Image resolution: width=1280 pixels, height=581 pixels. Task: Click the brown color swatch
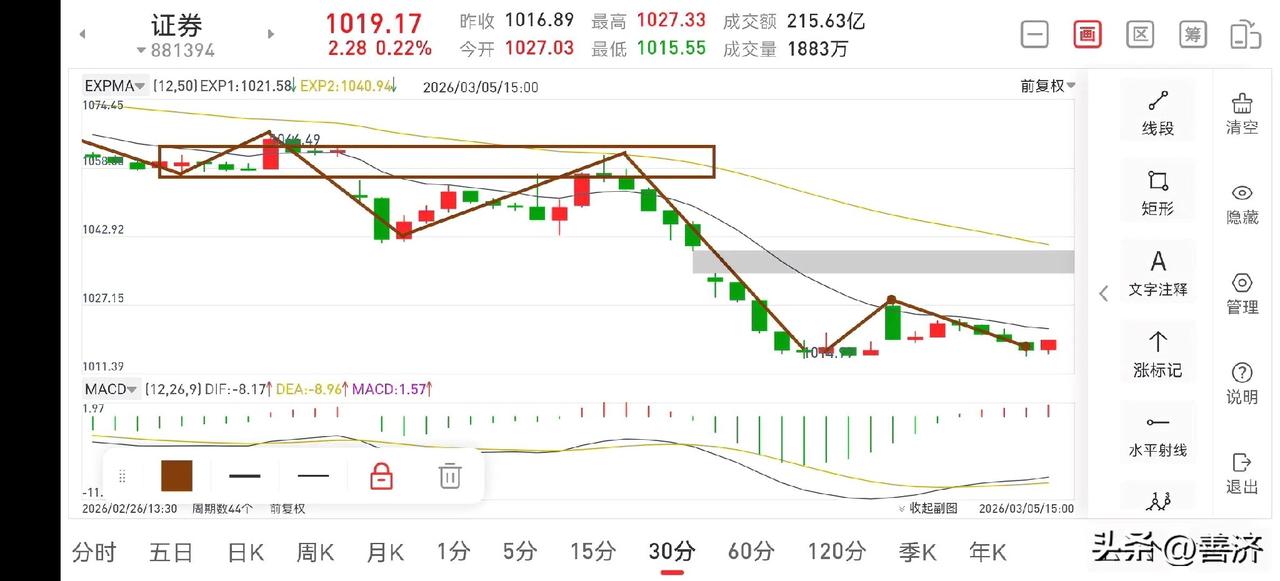[176, 476]
